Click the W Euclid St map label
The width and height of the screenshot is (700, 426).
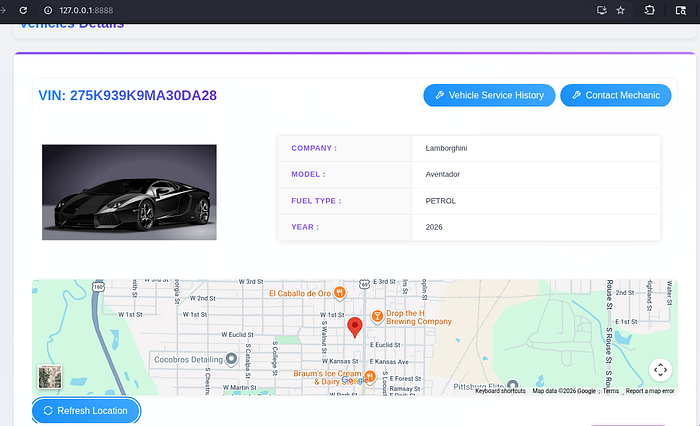coord(238,334)
